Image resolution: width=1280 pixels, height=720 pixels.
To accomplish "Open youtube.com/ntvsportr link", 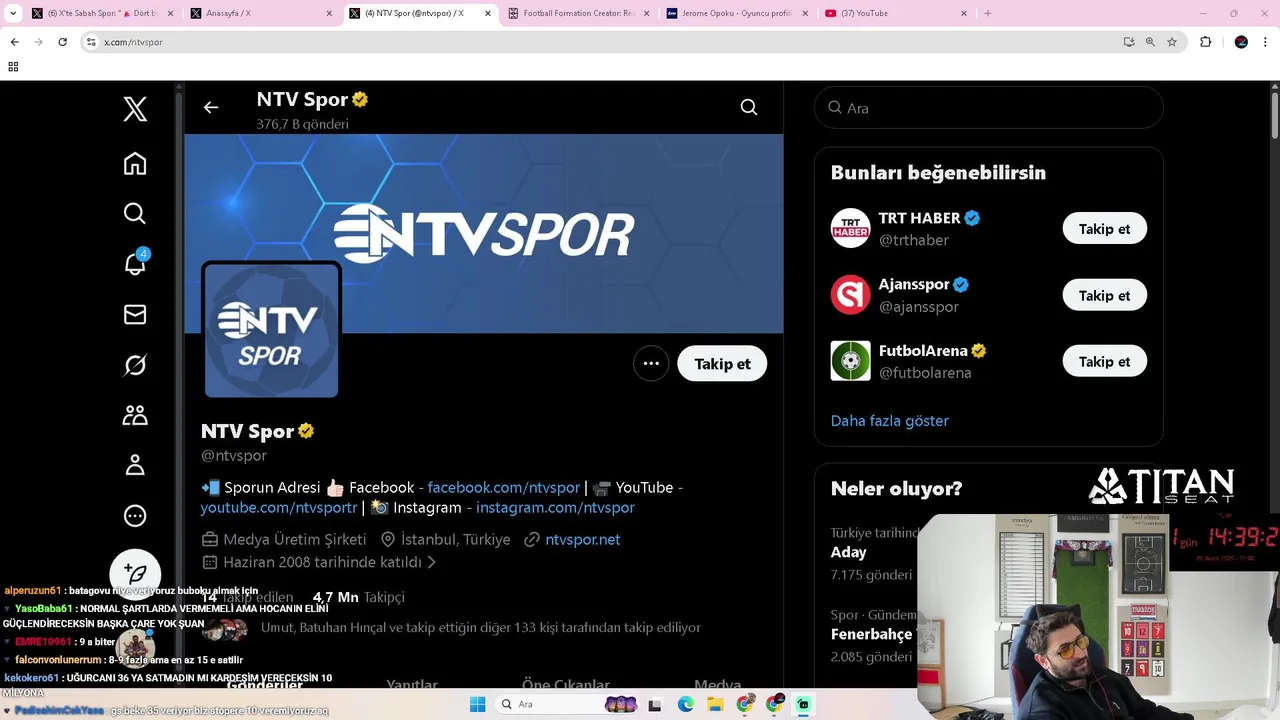I will click(279, 507).
